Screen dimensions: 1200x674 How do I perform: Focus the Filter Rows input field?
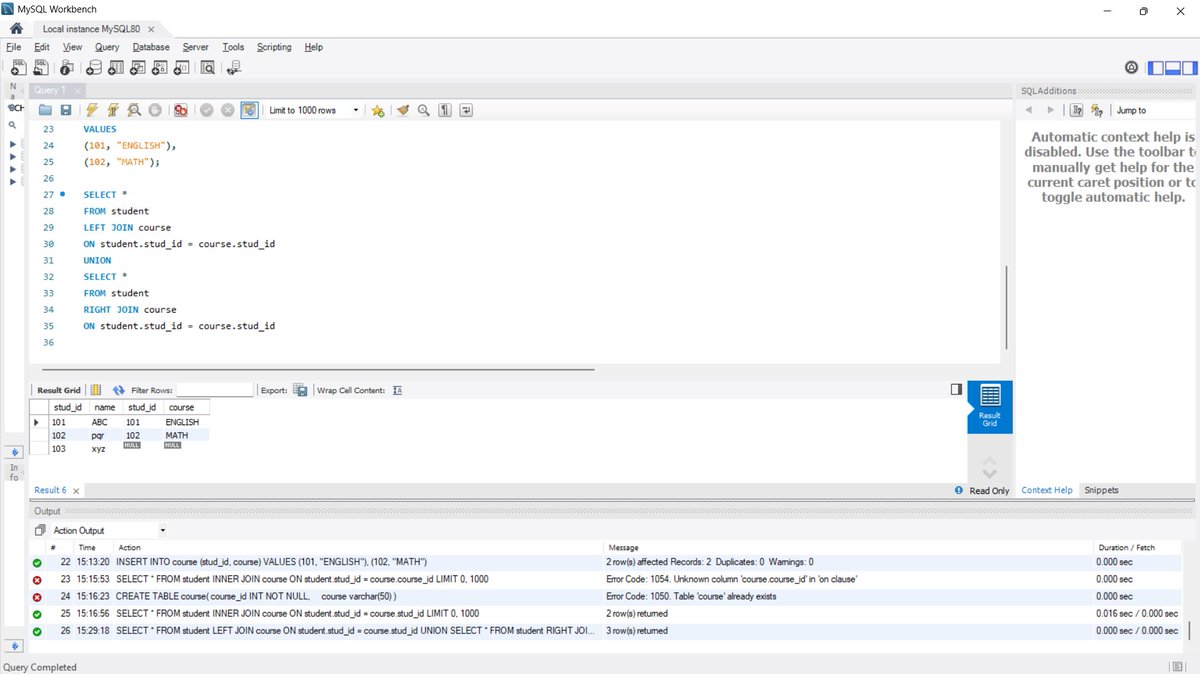pyautogui.click(x=214, y=390)
